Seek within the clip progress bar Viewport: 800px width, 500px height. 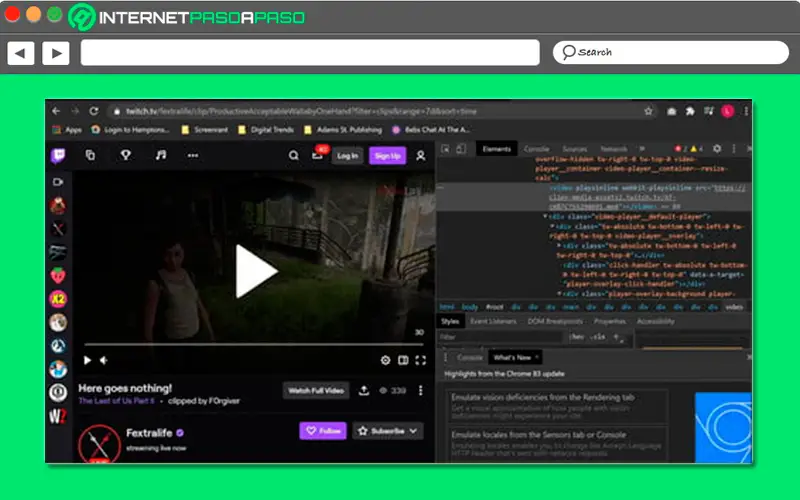pyautogui.click(x=255, y=344)
